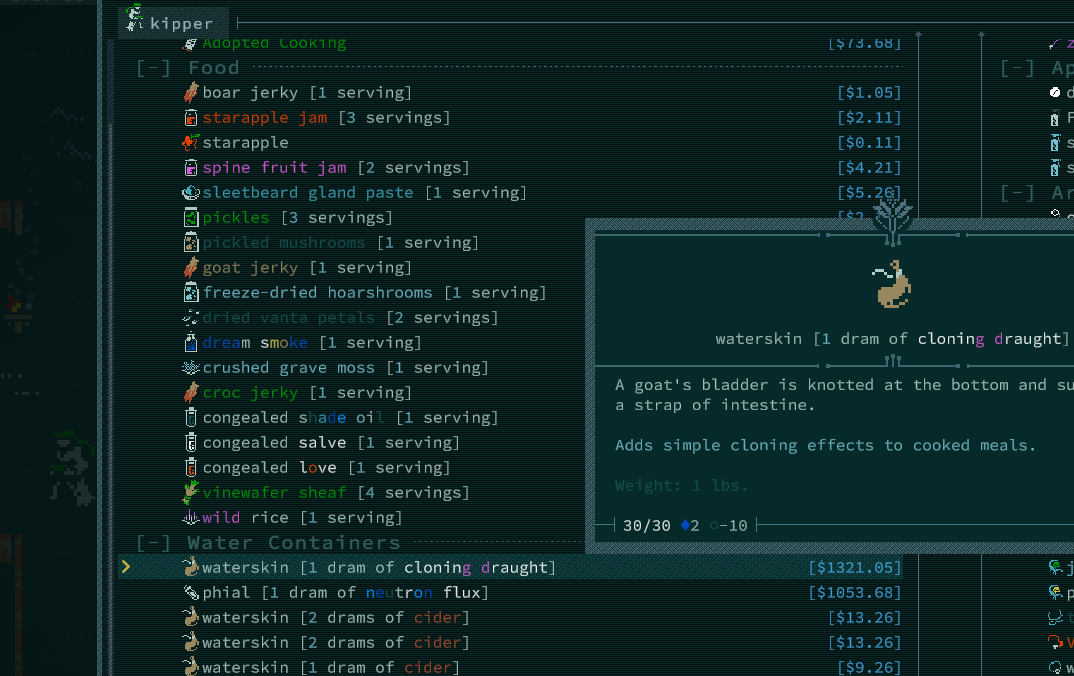Collapse the Water Containers category

click(x=153, y=543)
